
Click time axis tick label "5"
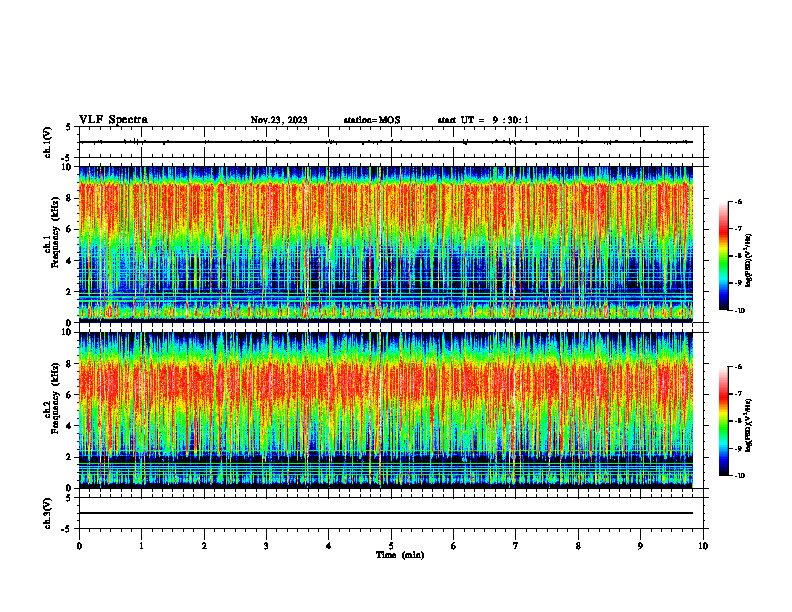pyautogui.click(x=391, y=546)
